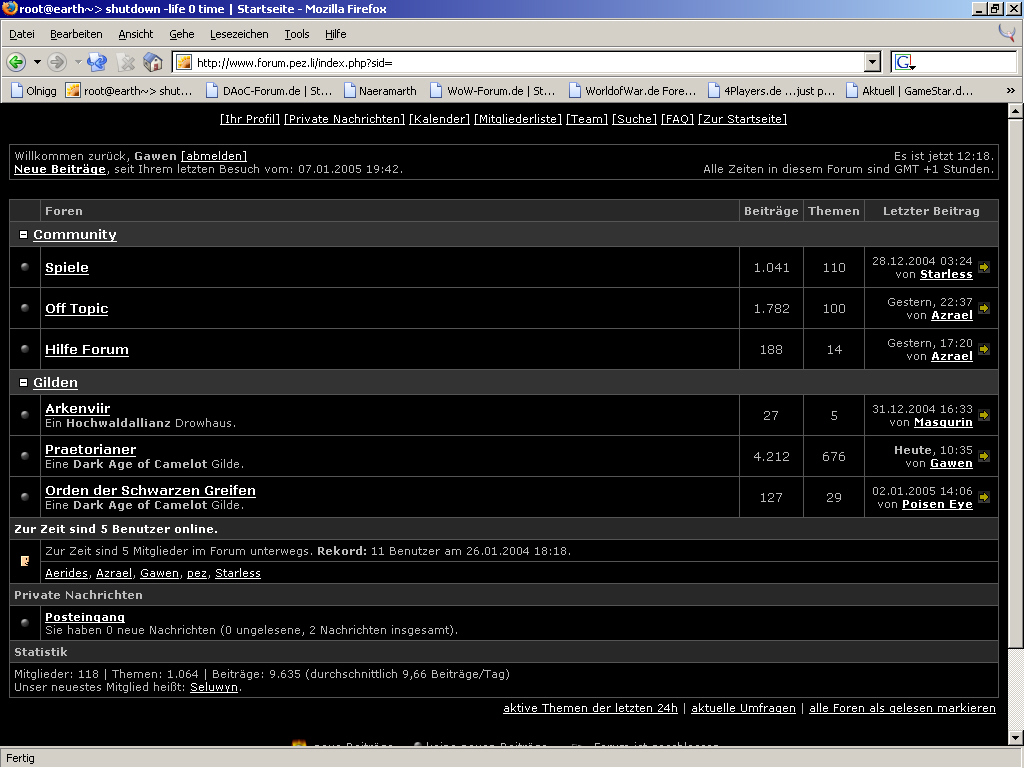Collapse the Community category
The width and height of the screenshot is (1024, 768).
[x=24, y=235]
